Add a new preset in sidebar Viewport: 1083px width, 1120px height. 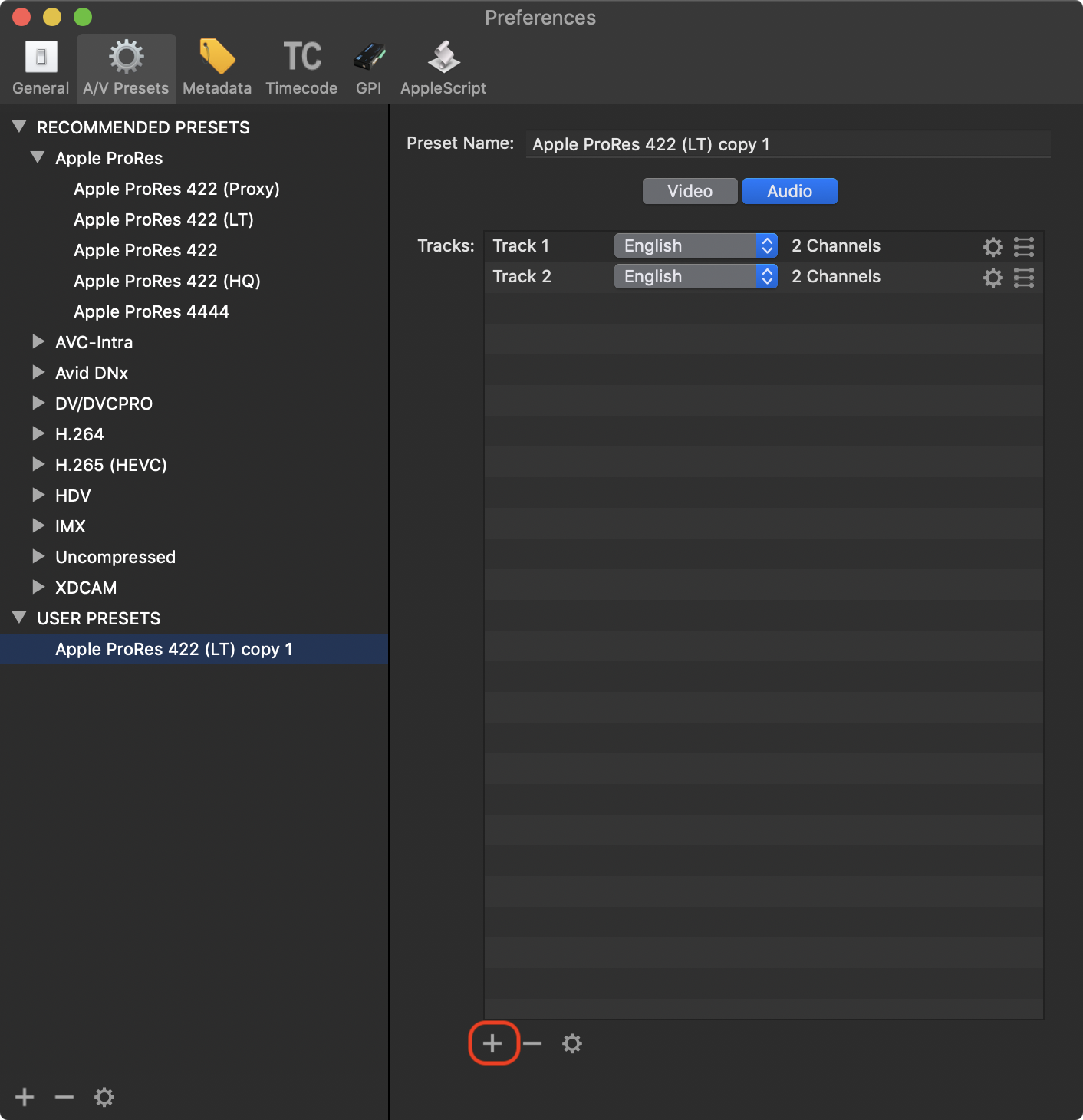(x=25, y=1097)
